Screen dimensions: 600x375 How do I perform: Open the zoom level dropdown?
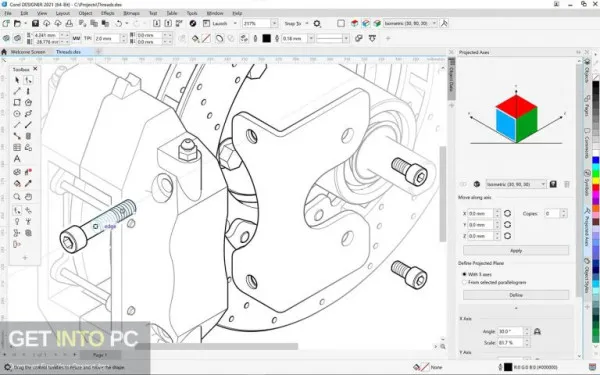274,23
